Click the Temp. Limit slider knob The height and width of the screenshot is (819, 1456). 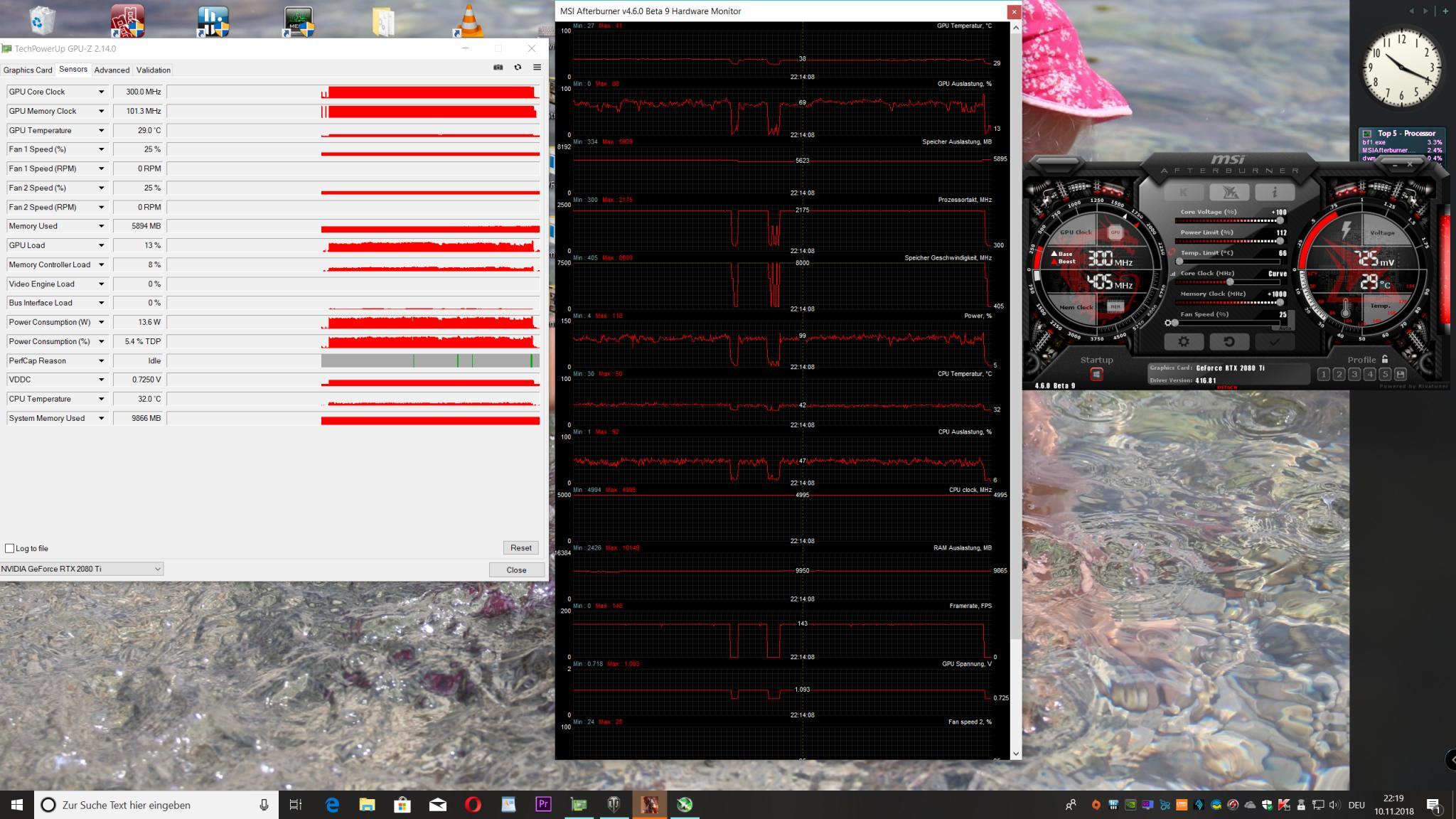(1179, 262)
